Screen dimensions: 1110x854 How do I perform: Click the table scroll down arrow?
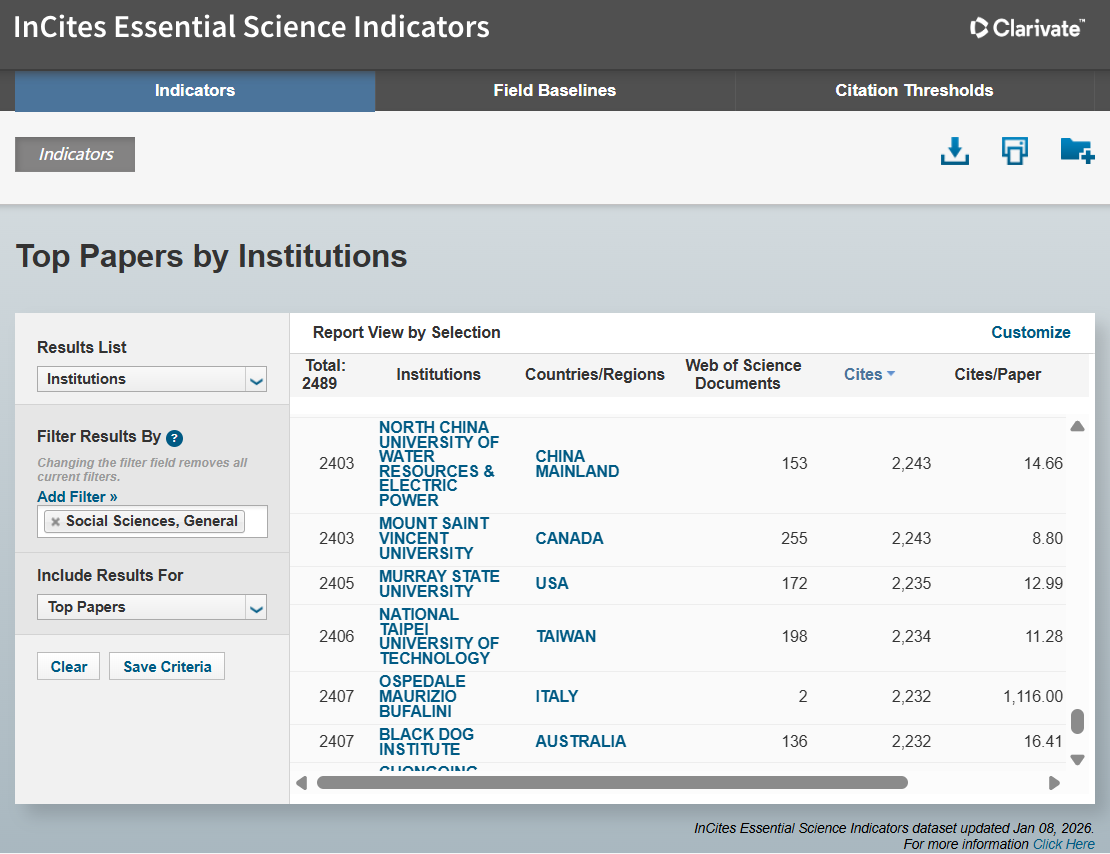point(1077,759)
